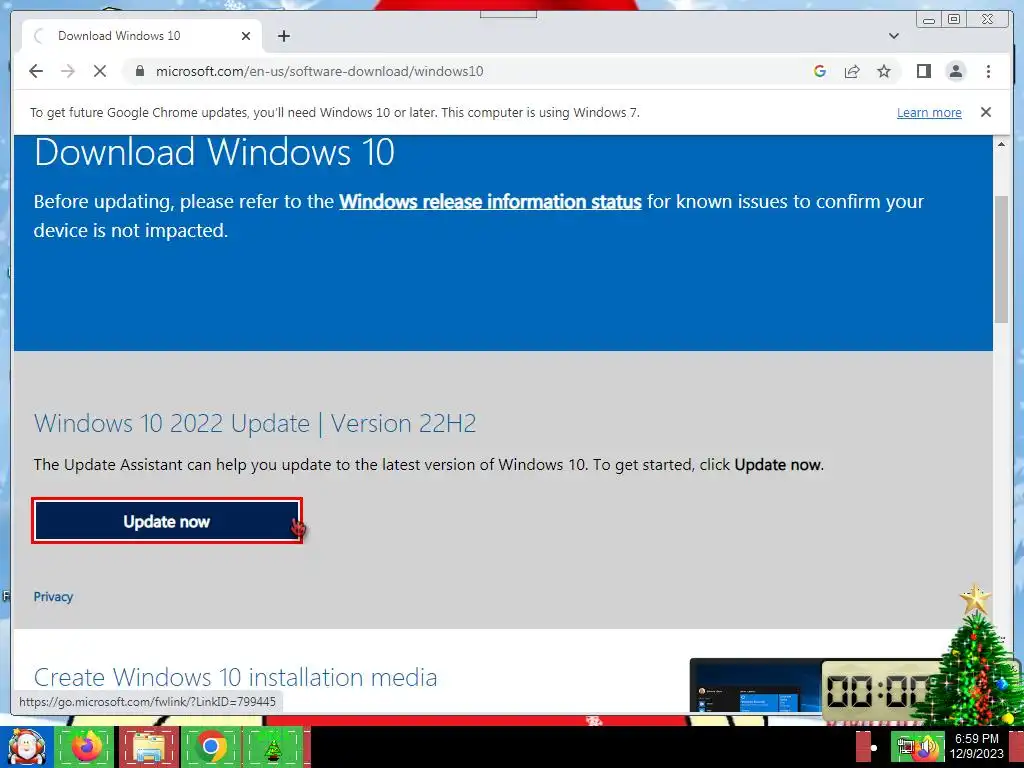Click the Update now button
This screenshot has height=768, width=1024.
click(167, 521)
